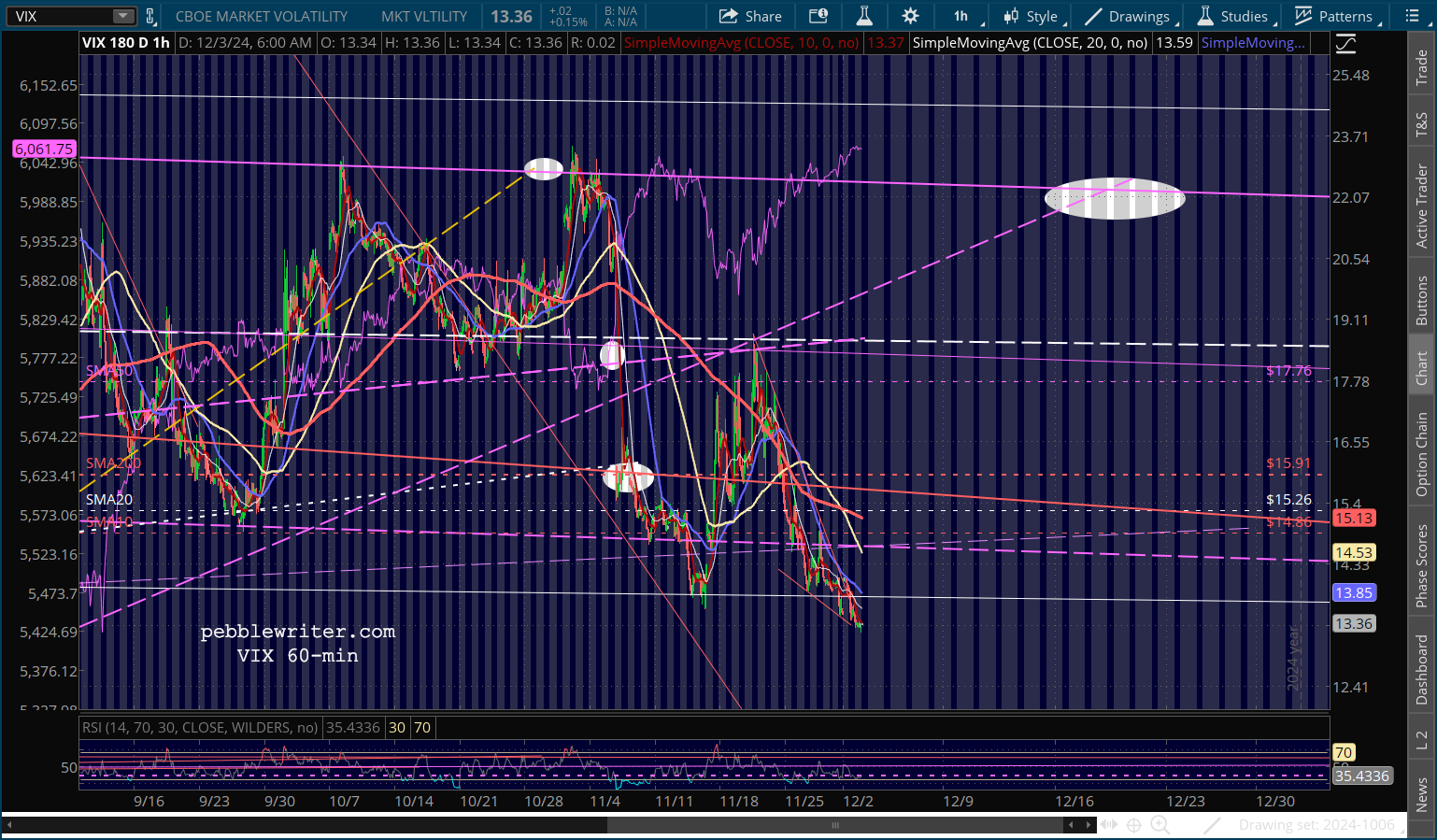This screenshot has height=840, width=1437.
Task: Click the zoom in magnifier icon
Action: coord(1160,824)
